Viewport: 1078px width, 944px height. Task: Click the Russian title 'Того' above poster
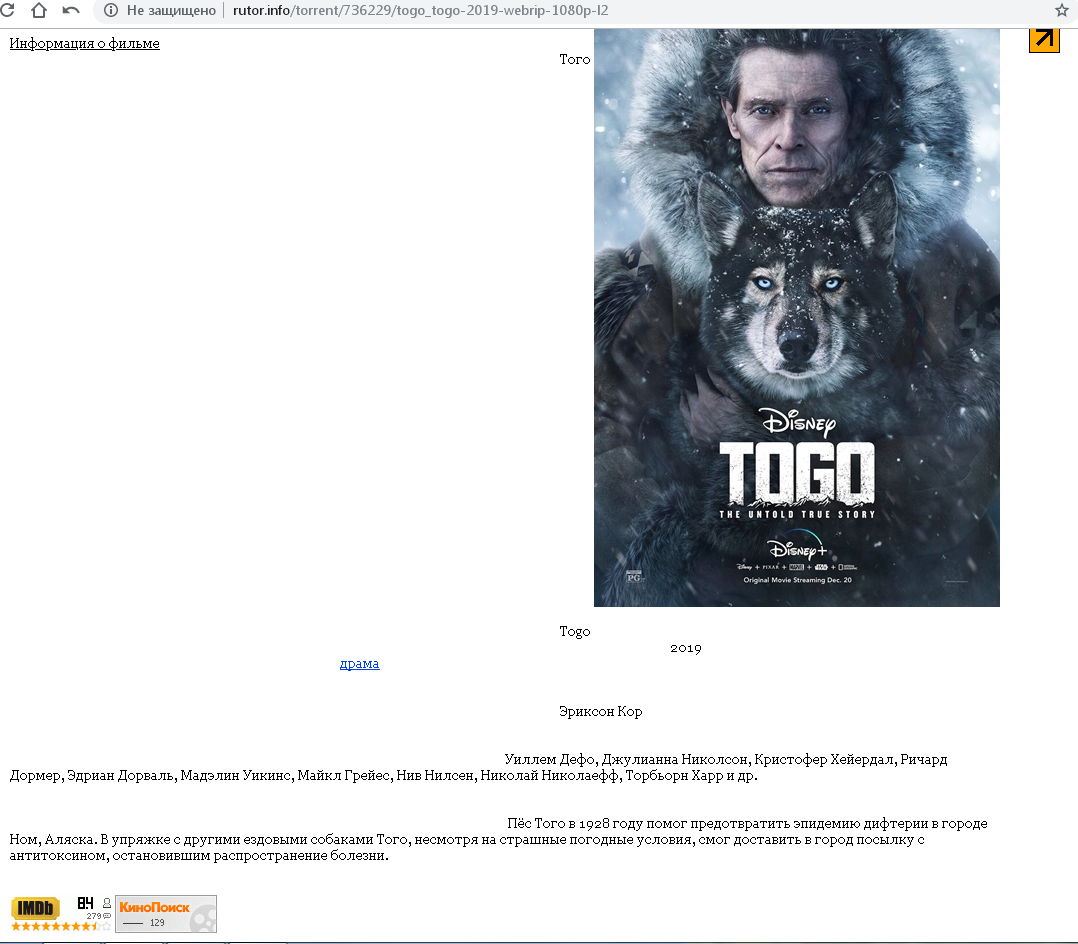point(575,60)
